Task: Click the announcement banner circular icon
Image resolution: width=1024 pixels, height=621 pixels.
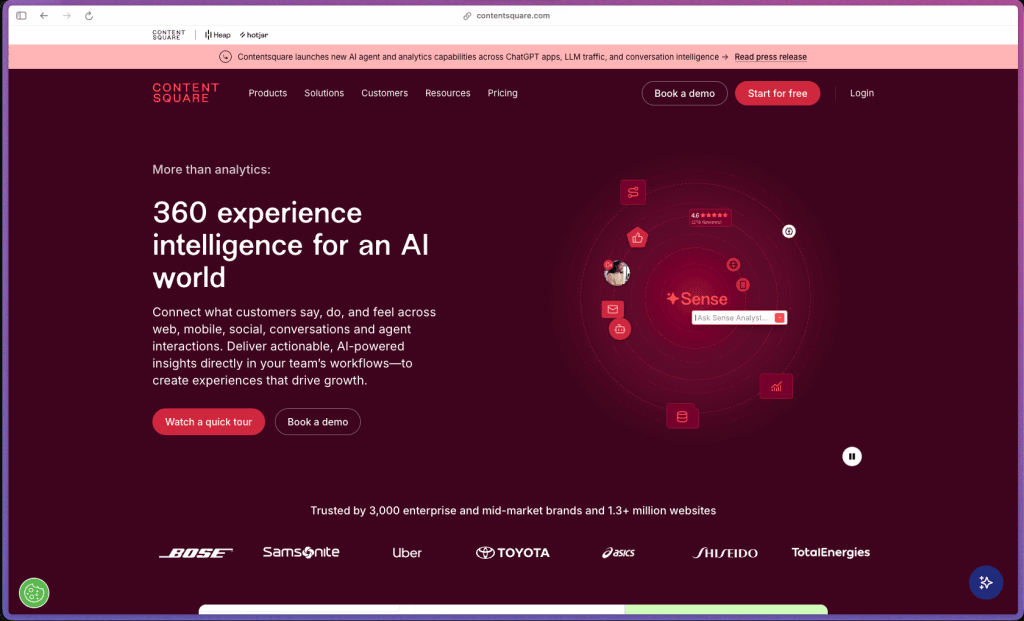Action: [x=225, y=57]
